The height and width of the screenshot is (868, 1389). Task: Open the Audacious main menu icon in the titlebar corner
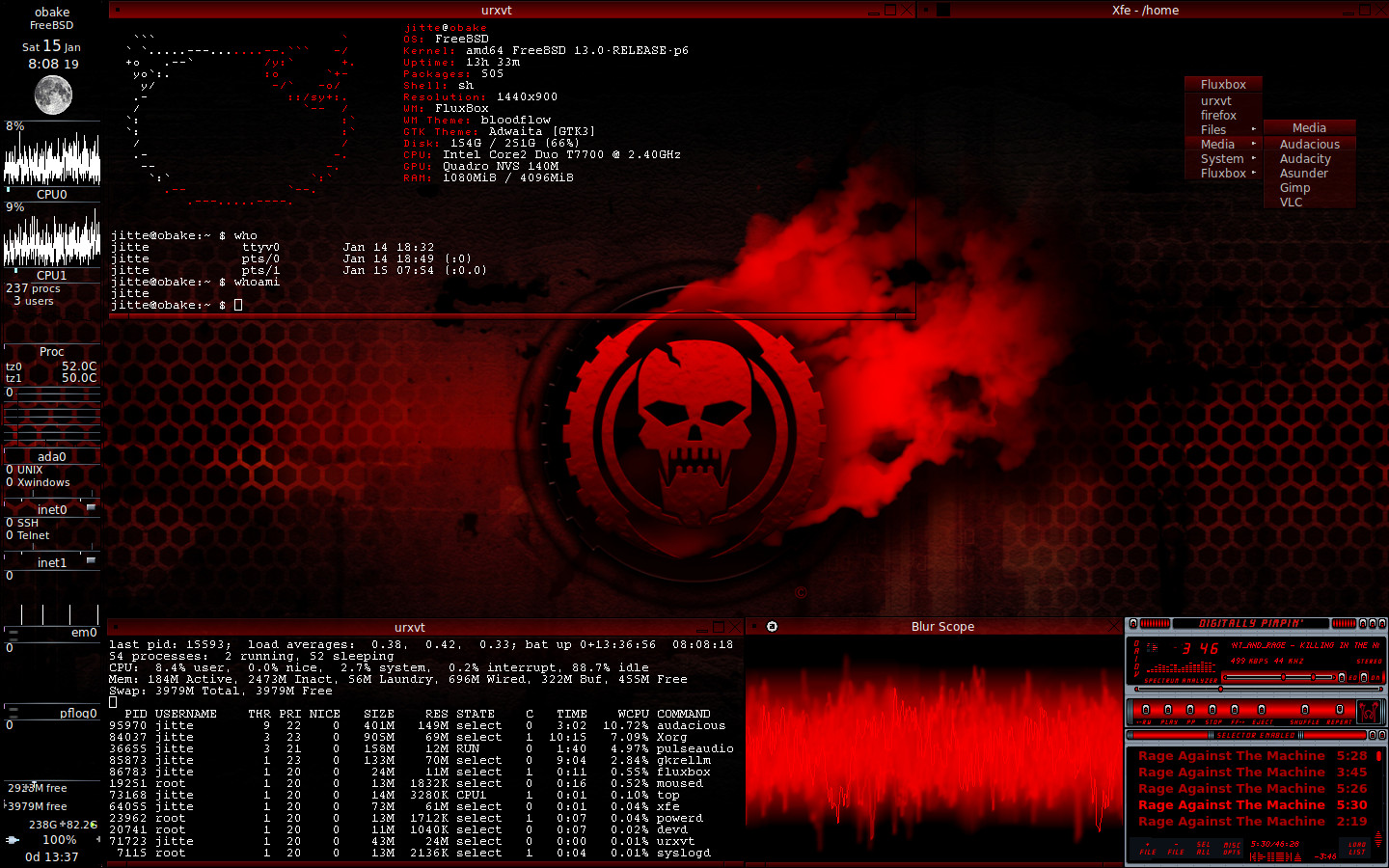1133,623
